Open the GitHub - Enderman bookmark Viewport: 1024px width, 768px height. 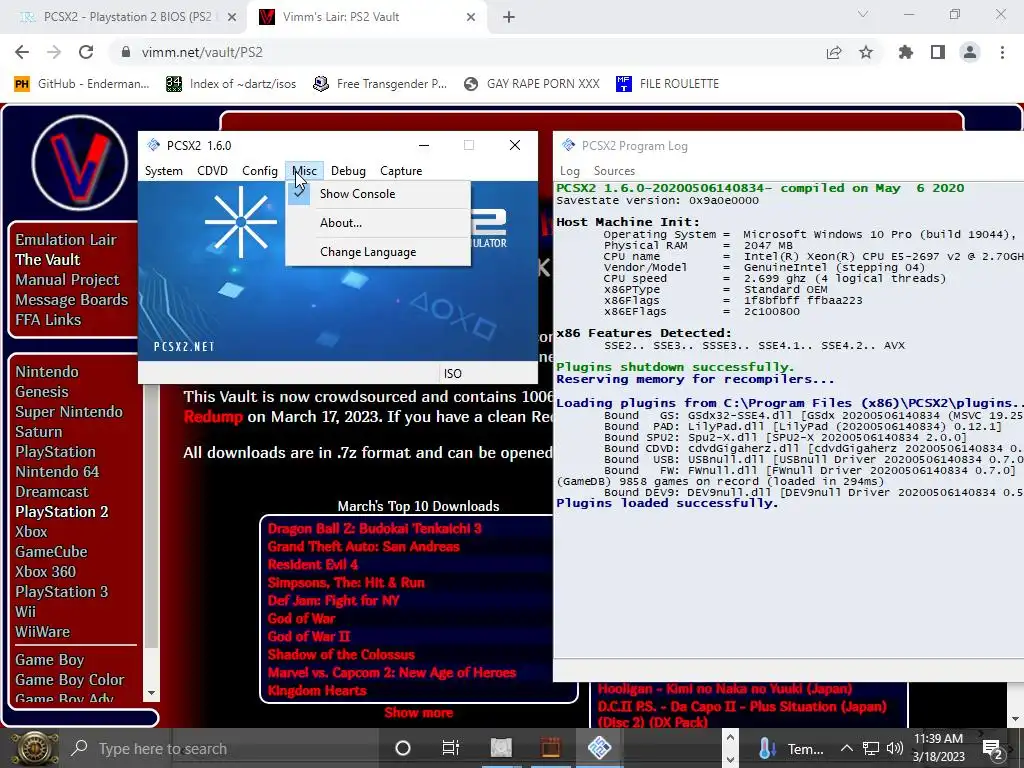(82, 84)
